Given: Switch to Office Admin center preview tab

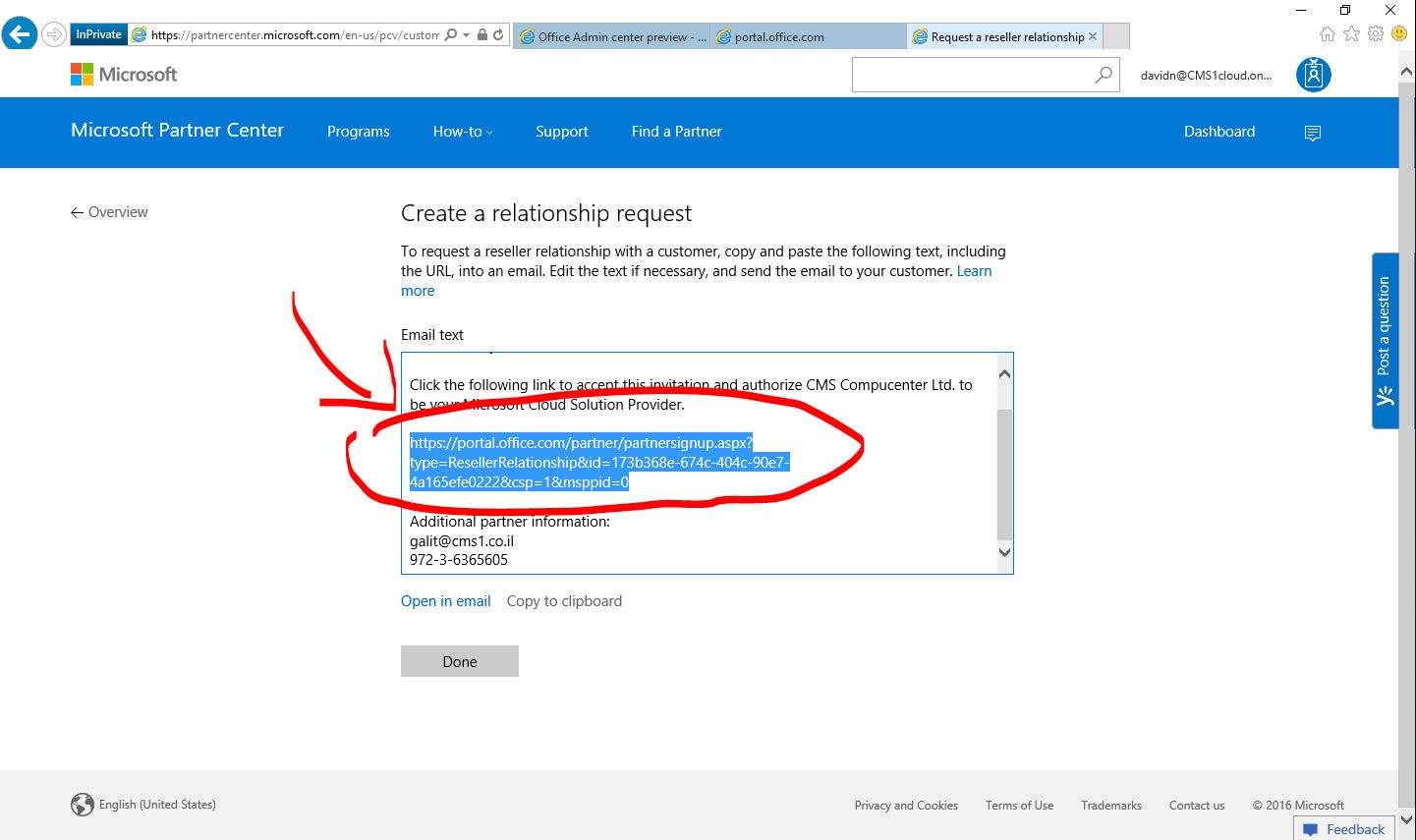Looking at the screenshot, I should point(611,36).
